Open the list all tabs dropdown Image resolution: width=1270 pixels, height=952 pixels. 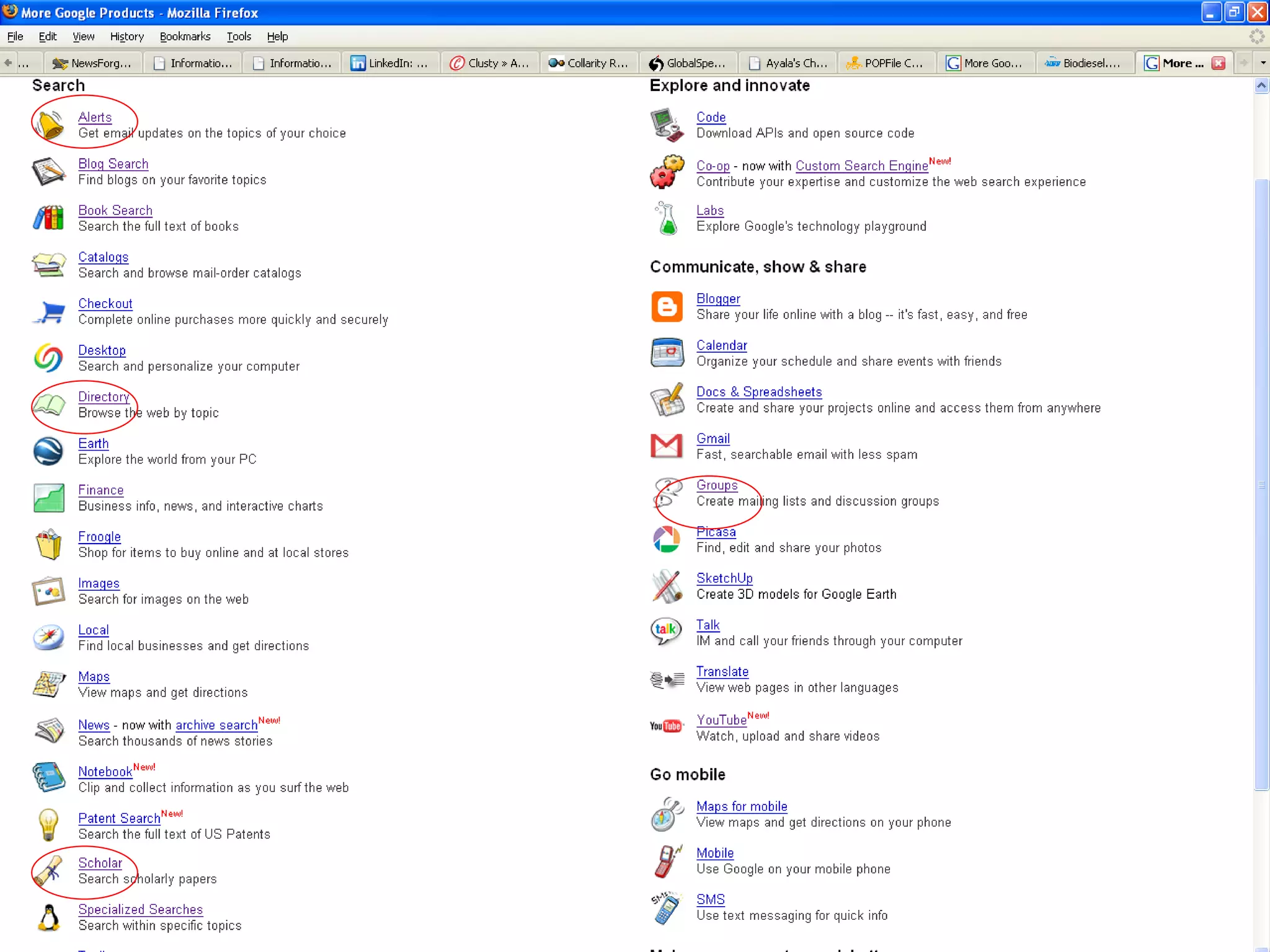click(1263, 63)
